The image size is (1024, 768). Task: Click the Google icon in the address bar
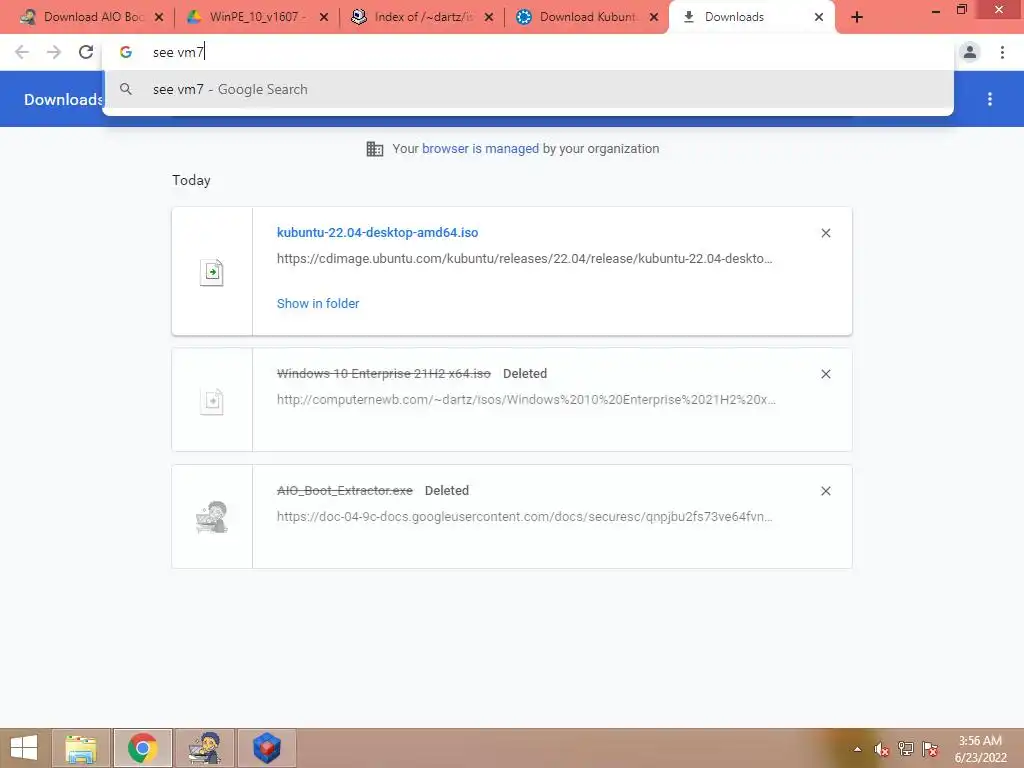pyautogui.click(x=126, y=52)
